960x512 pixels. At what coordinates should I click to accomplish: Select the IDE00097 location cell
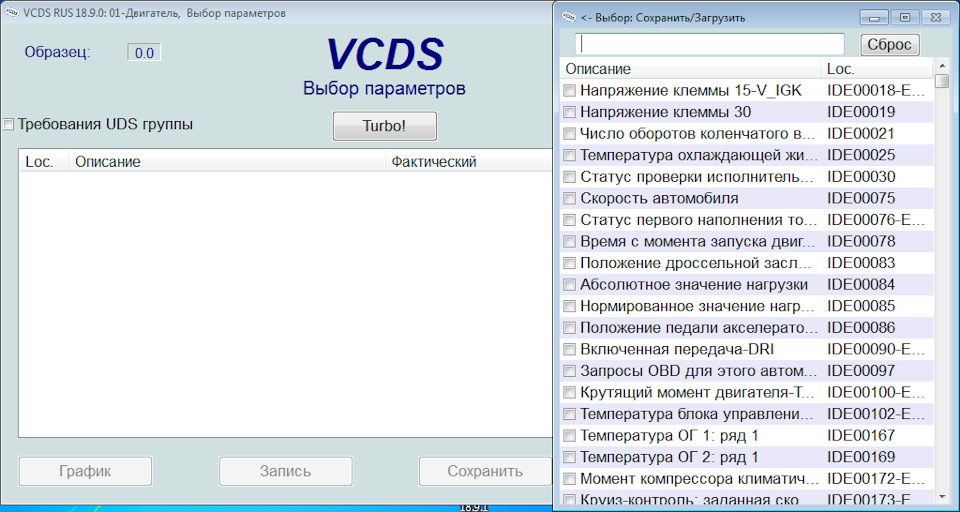[x=861, y=371]
